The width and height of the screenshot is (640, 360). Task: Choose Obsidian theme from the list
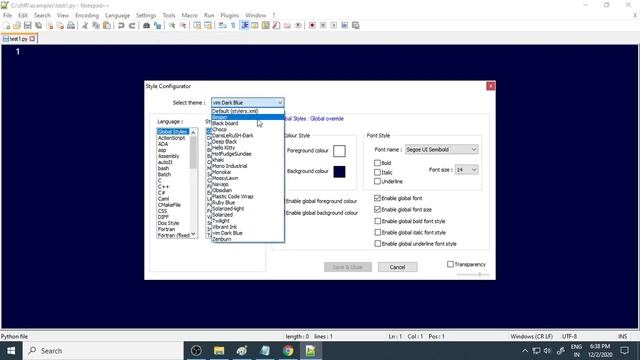[x=247, y=190]
